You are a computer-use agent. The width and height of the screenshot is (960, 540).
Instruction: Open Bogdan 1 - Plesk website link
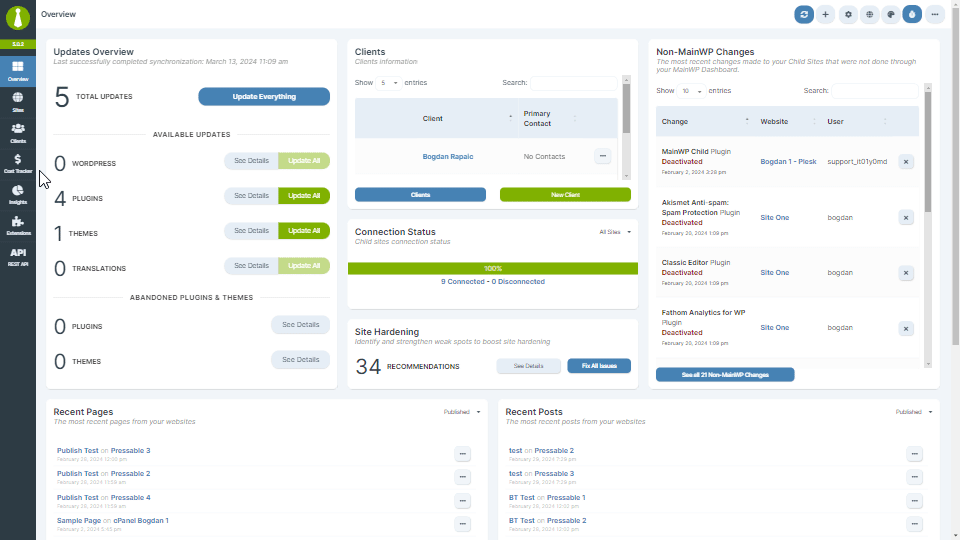click(788, 162)
